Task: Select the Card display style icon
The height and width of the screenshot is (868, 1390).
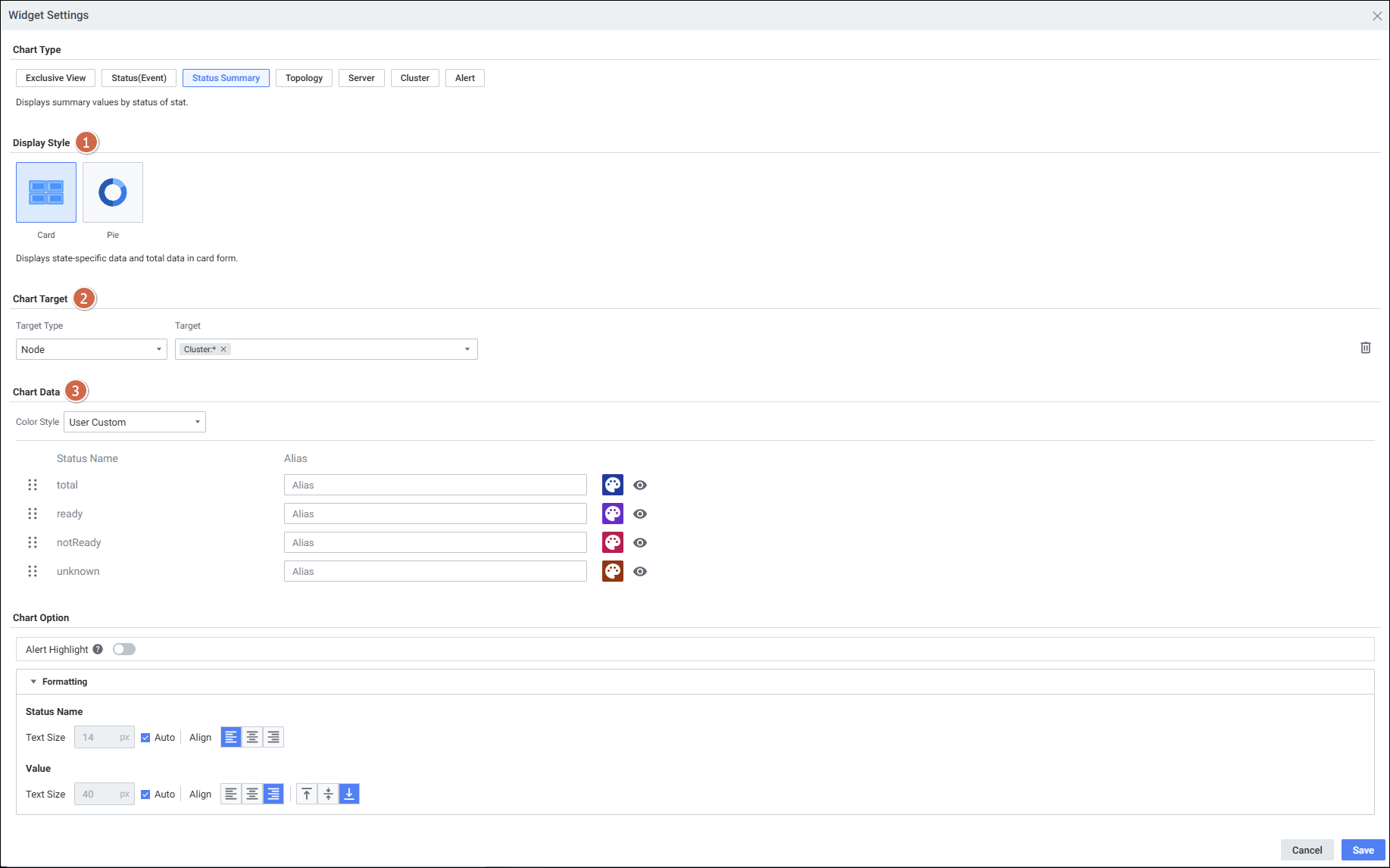Action: point(46,192)
